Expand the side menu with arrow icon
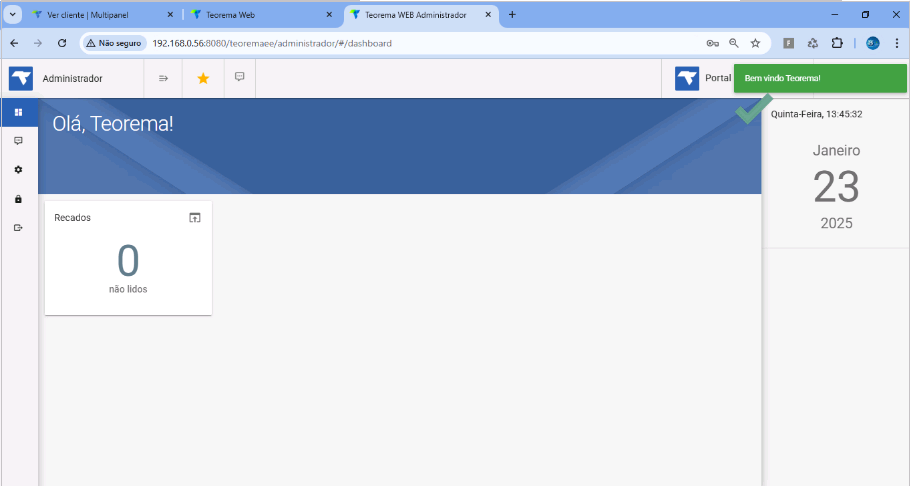Image resolution: width=910 pixels, height=486 pixels. click(x=163, y=78)
